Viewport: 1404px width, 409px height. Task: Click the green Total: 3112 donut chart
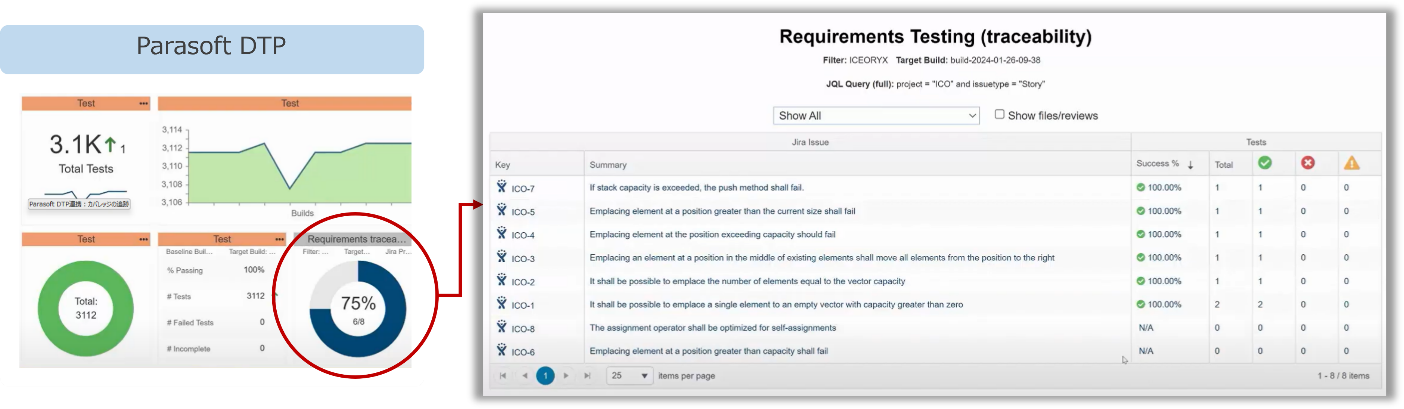pos(87,308)
